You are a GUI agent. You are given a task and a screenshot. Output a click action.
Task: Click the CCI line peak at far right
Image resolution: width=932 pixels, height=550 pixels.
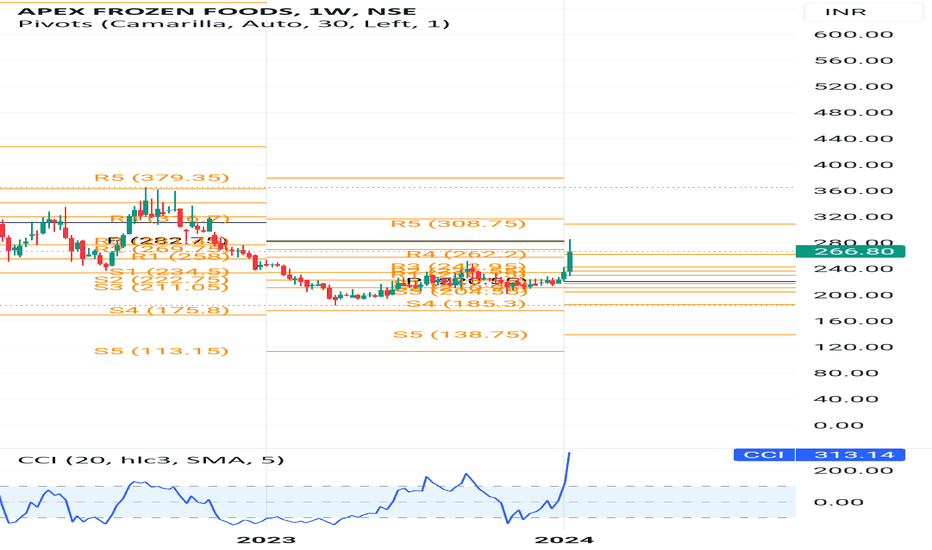click(x=569, y=454)
